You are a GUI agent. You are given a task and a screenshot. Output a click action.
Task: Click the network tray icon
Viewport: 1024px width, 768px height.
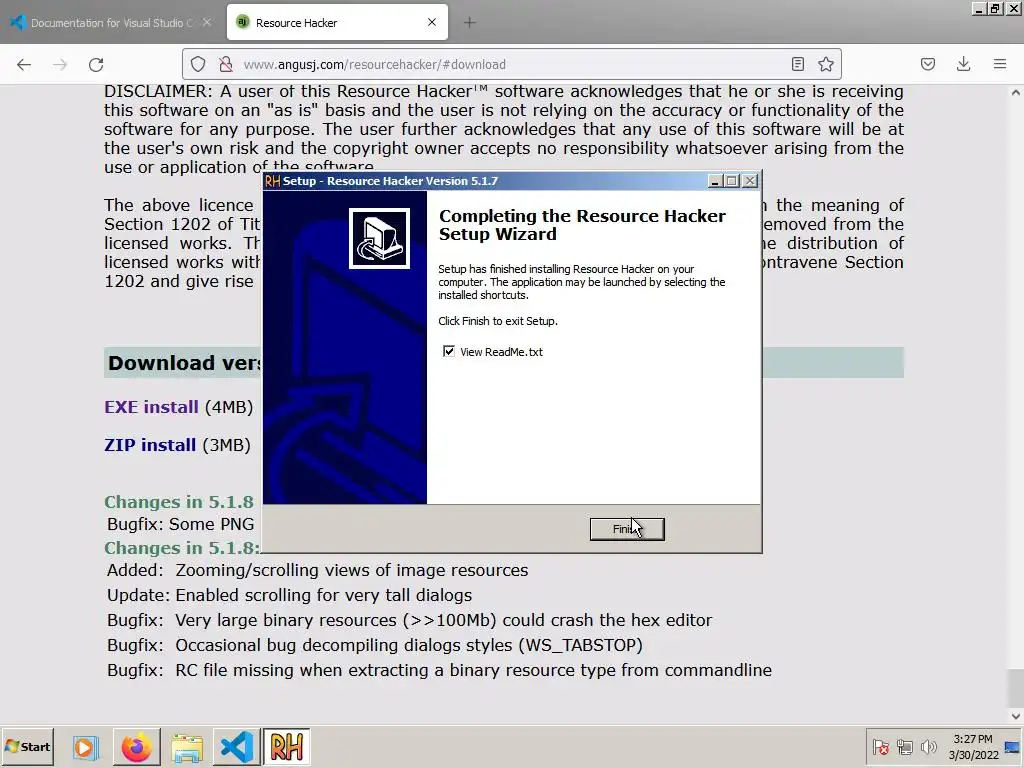pos(904,746)
